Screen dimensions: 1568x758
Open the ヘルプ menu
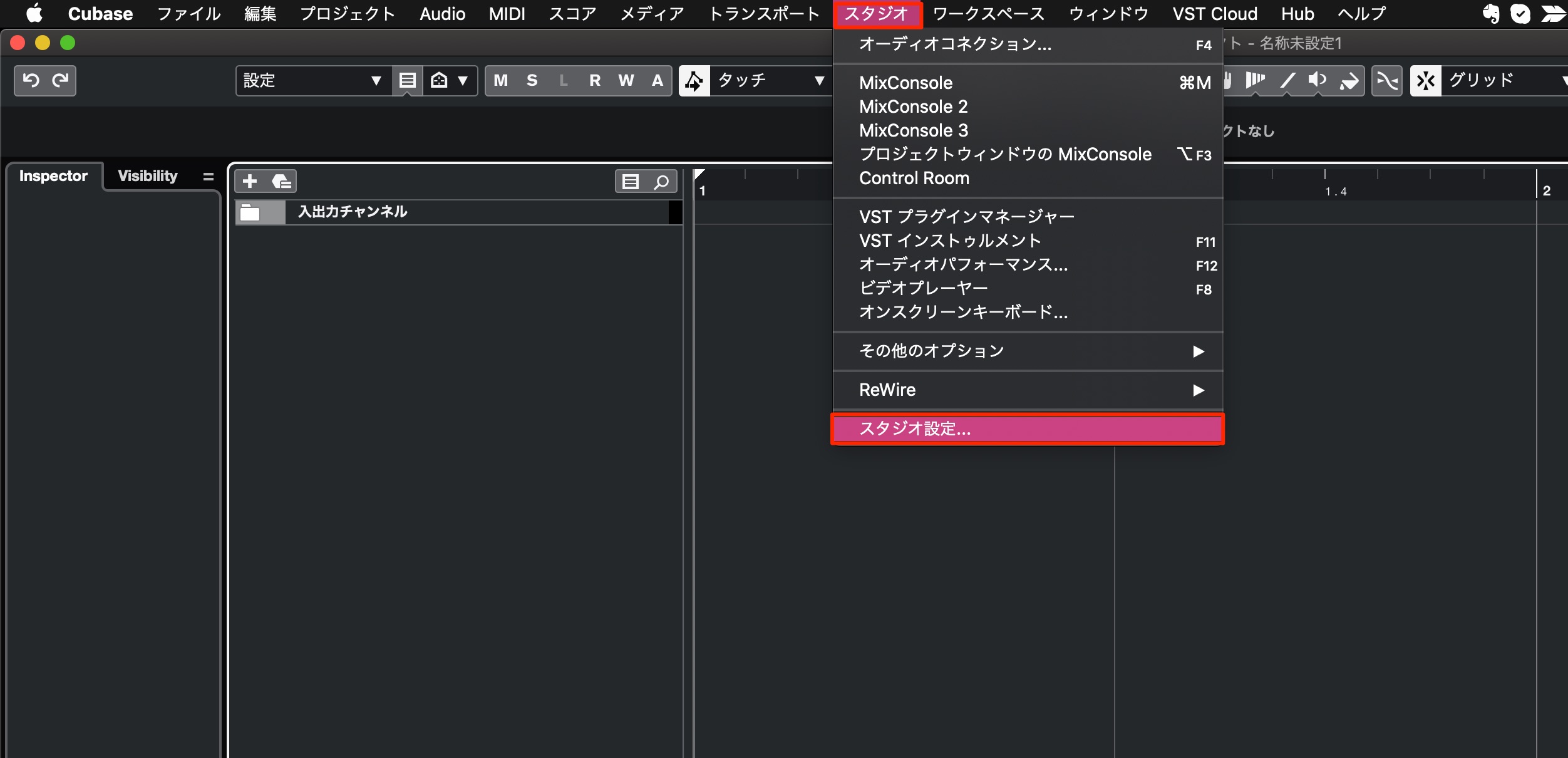1362,14
